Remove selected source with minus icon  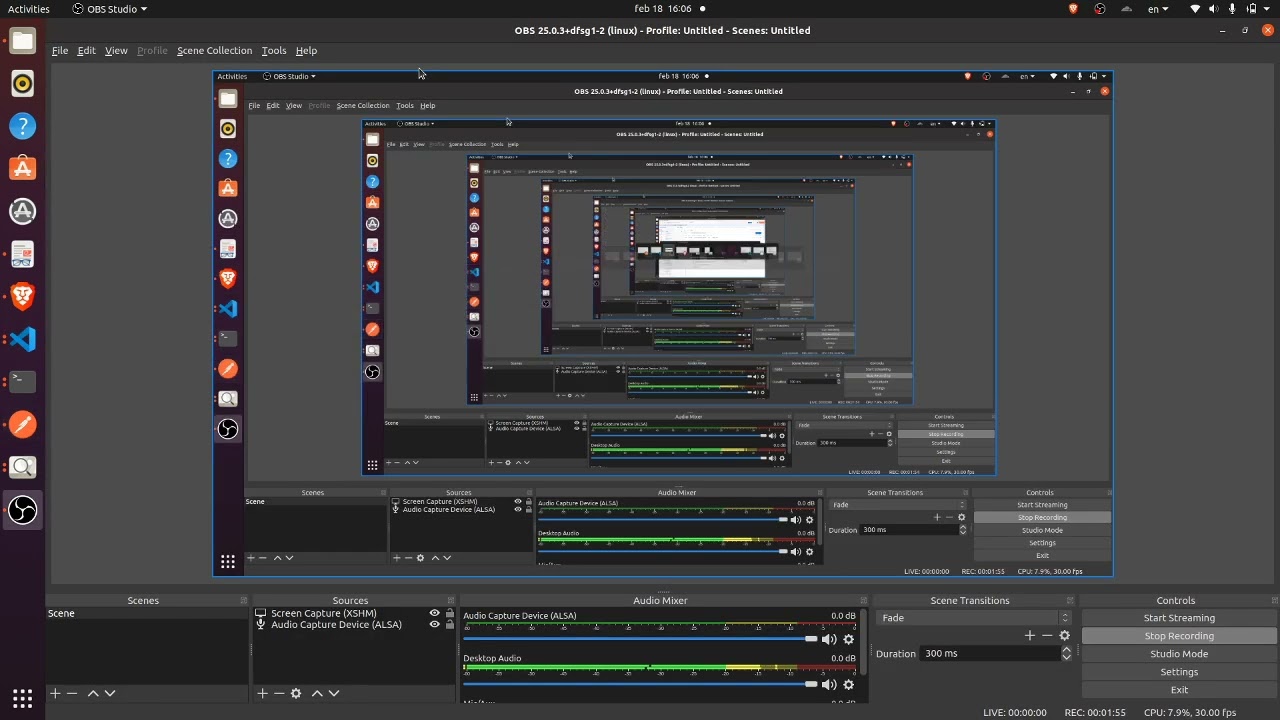(x=279, y=693)
